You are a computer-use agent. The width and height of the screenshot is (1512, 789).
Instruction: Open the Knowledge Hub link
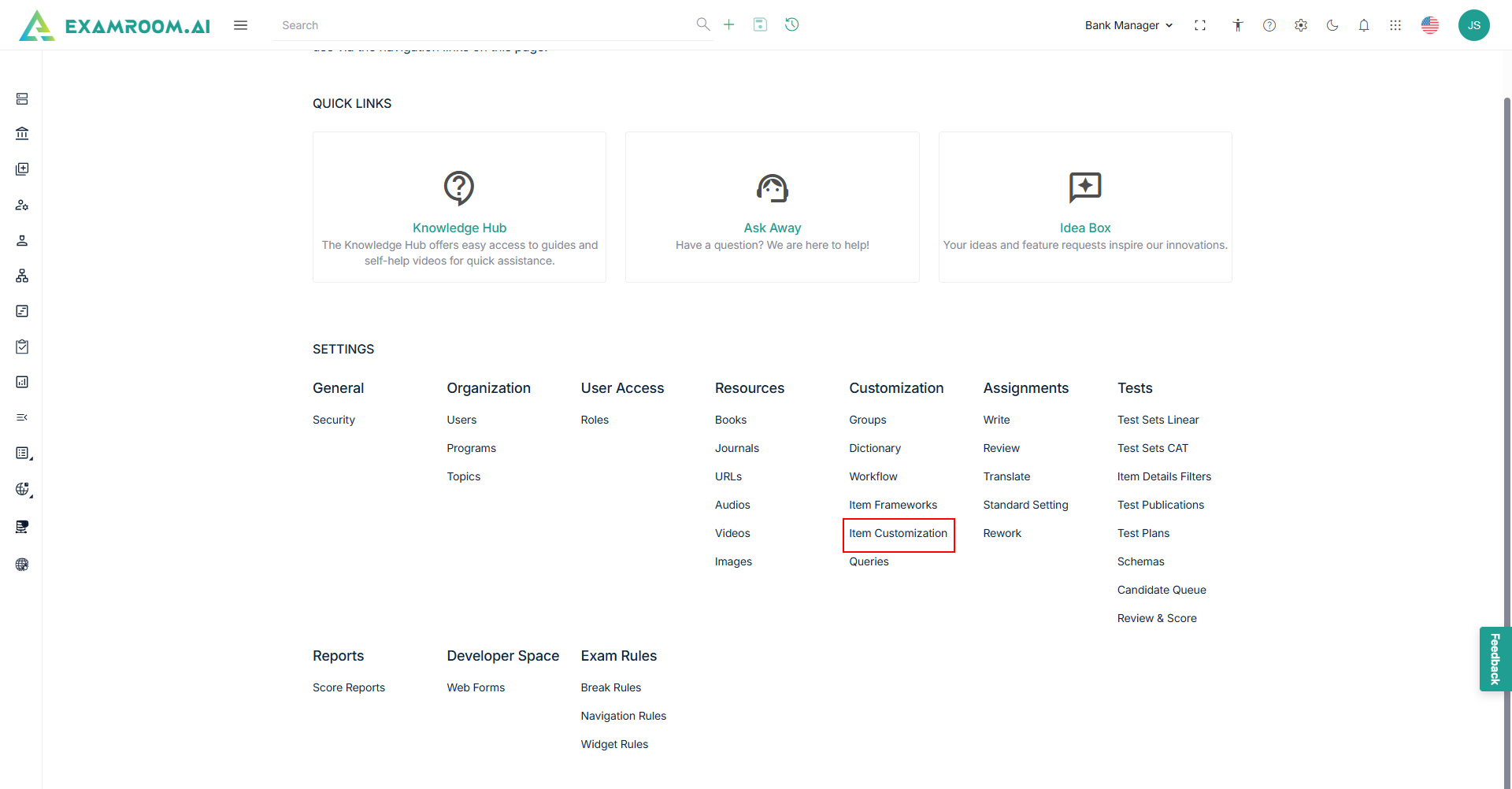tap(459, 228)
